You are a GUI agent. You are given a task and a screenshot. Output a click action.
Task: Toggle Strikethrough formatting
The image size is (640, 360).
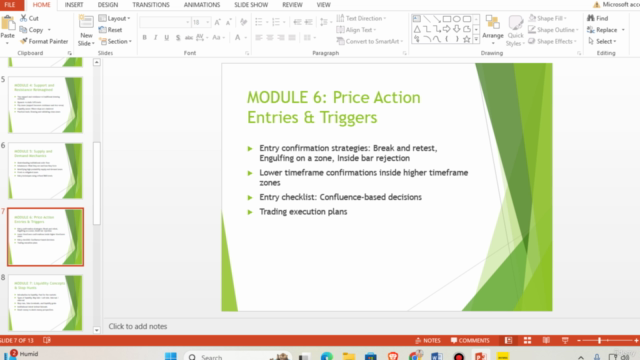pyautogui.click(x=189, y=38)
